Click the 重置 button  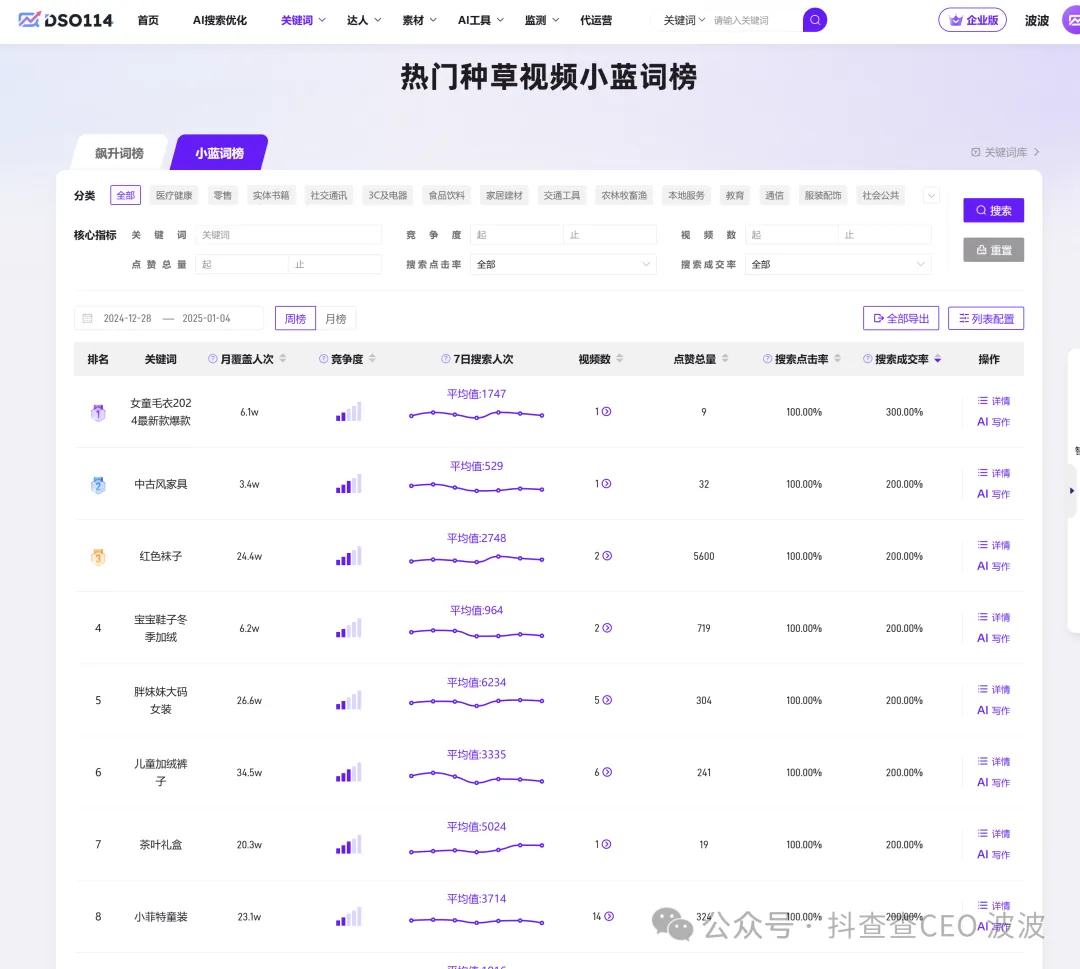(993, 250)
